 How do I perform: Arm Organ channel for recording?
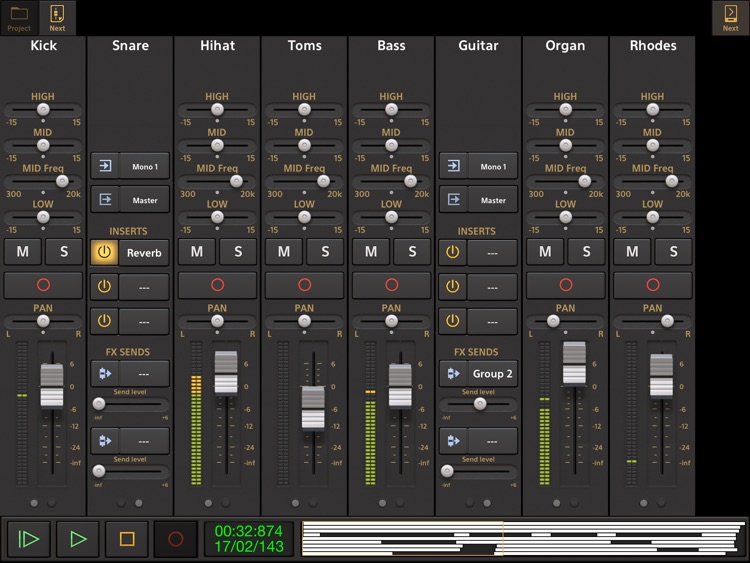565,285
